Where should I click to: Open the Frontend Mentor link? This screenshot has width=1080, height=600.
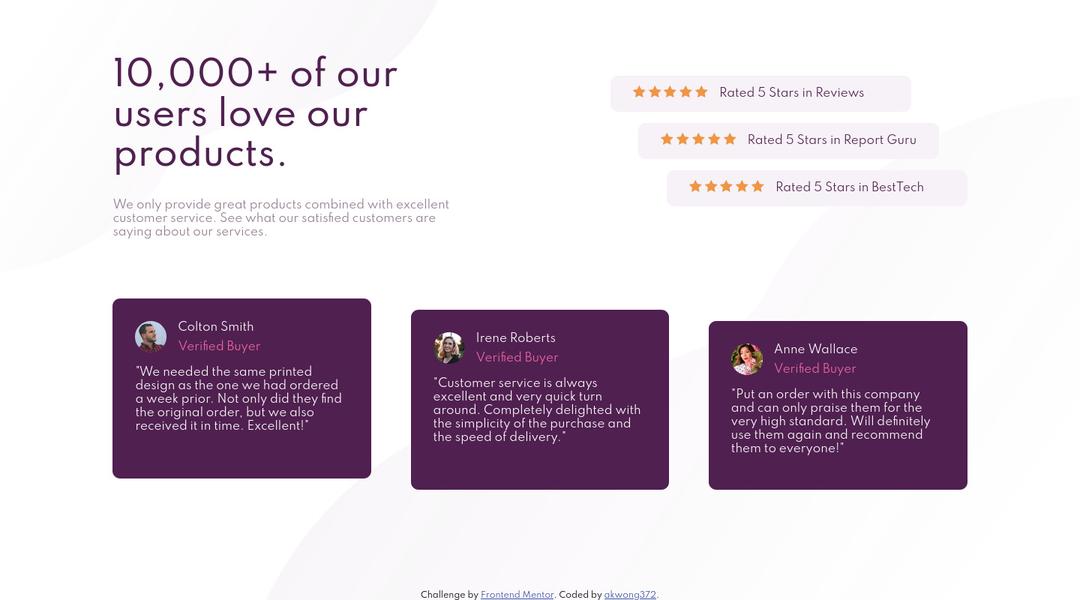(517, 595)
